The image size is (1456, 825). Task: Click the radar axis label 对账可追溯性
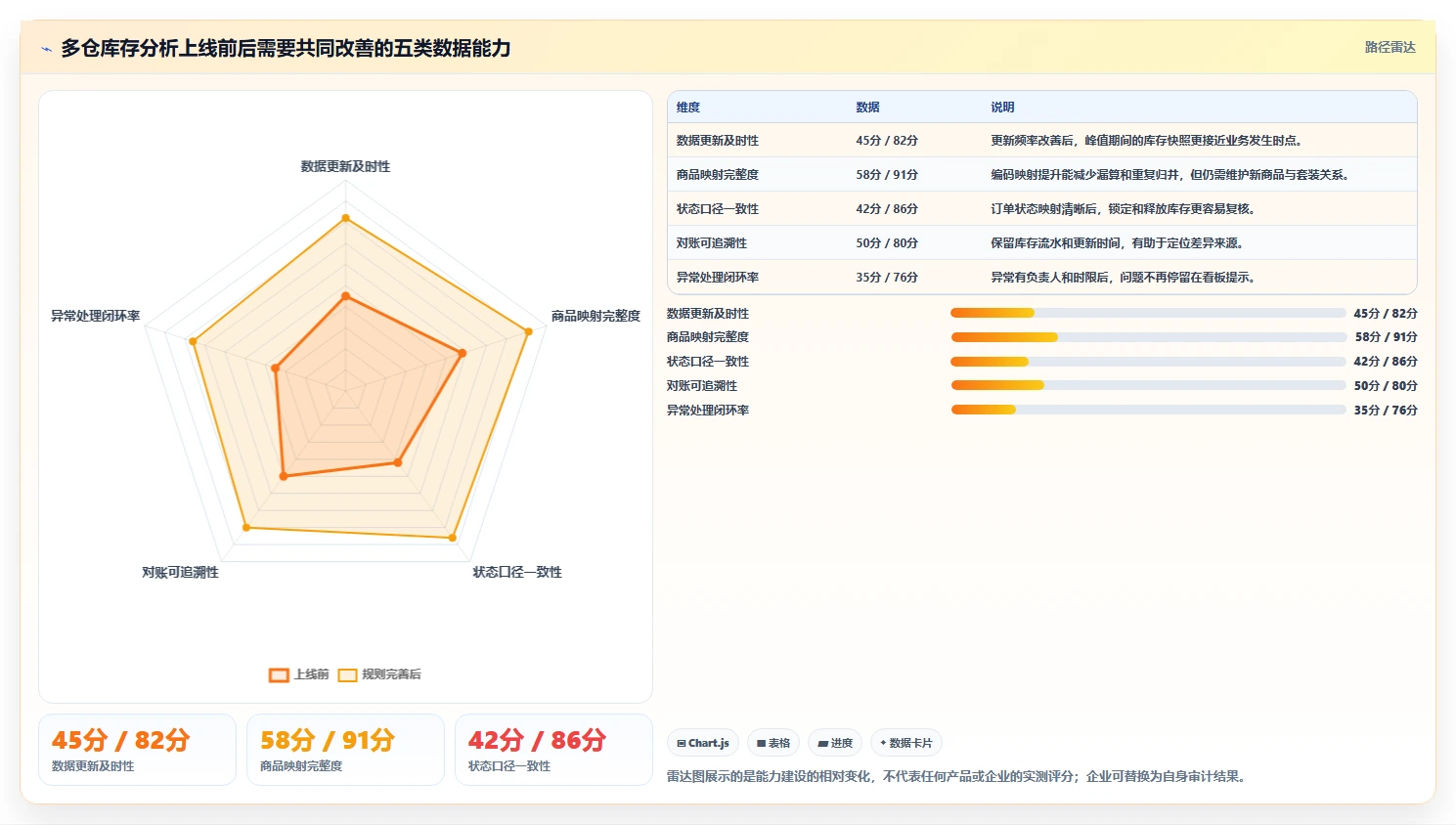[x=181, y=572]
